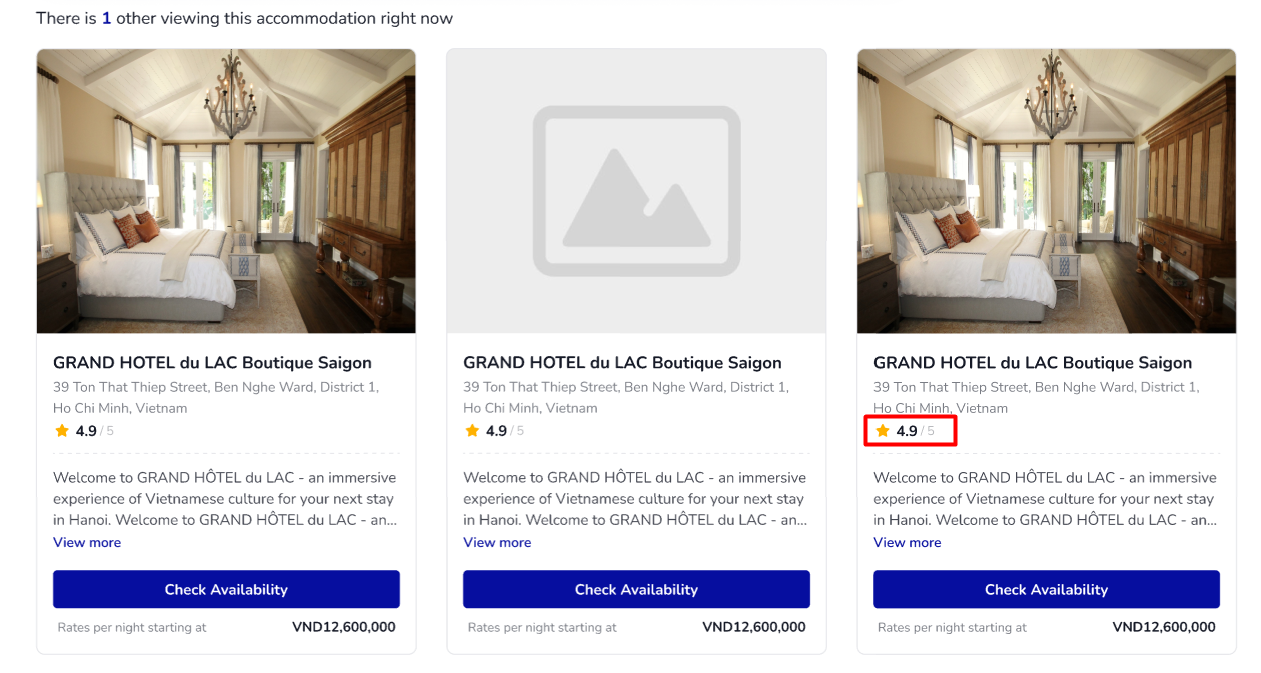Open the third card's GRAND HOTEL du LAC title
This screenshot has width=1261, height=673.
coord(1032,363)
